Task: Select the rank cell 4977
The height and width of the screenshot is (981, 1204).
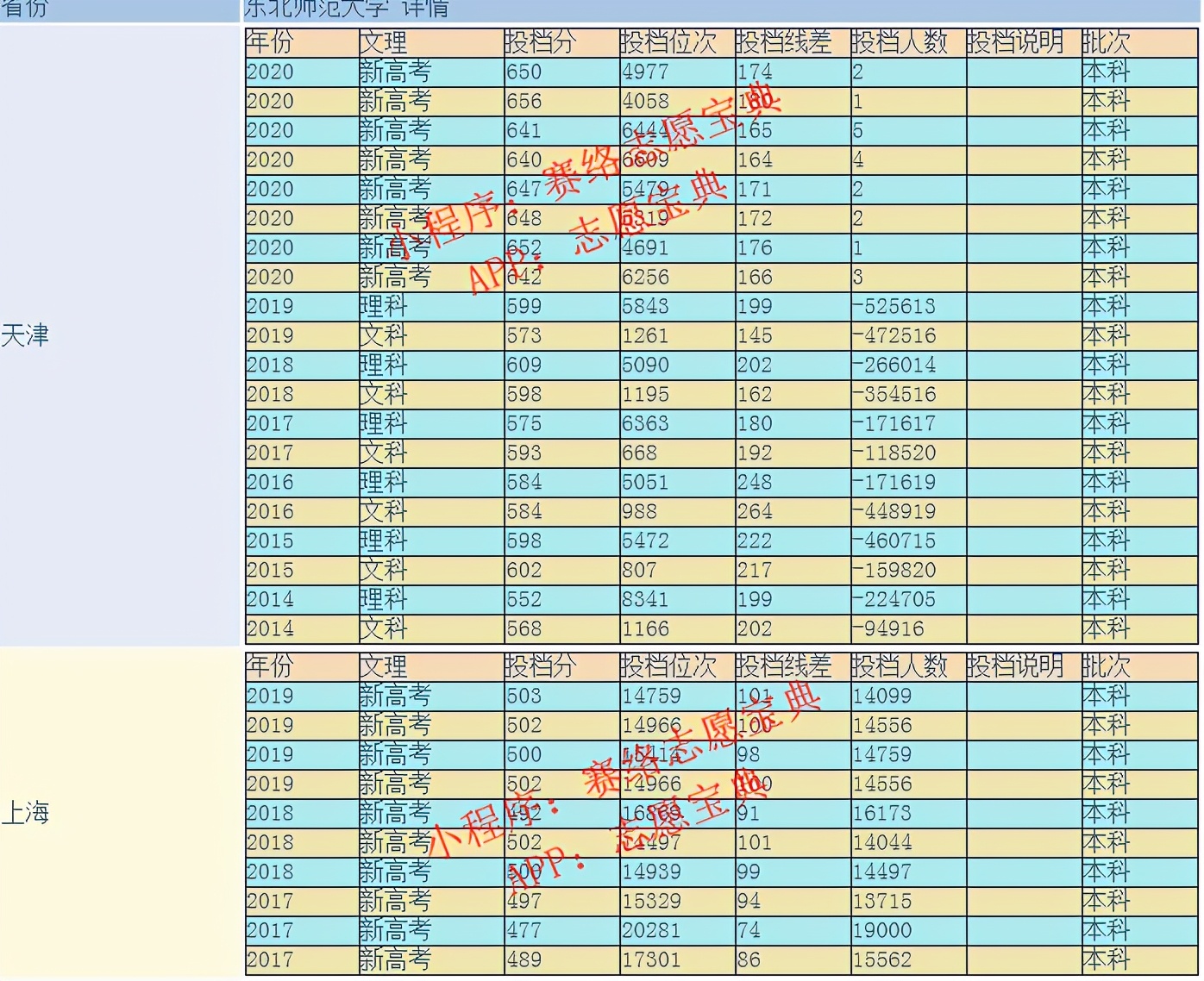Action: point(677,72)
